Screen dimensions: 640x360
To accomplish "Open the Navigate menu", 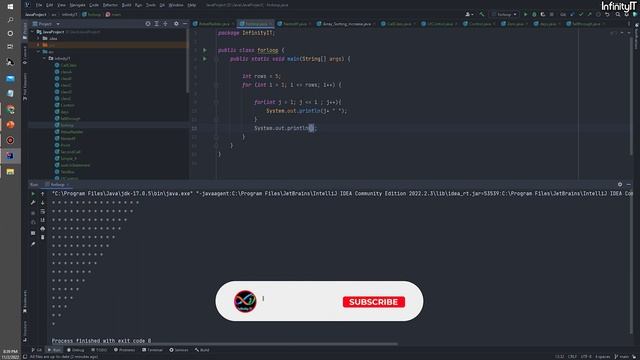I will coord(77,5).
